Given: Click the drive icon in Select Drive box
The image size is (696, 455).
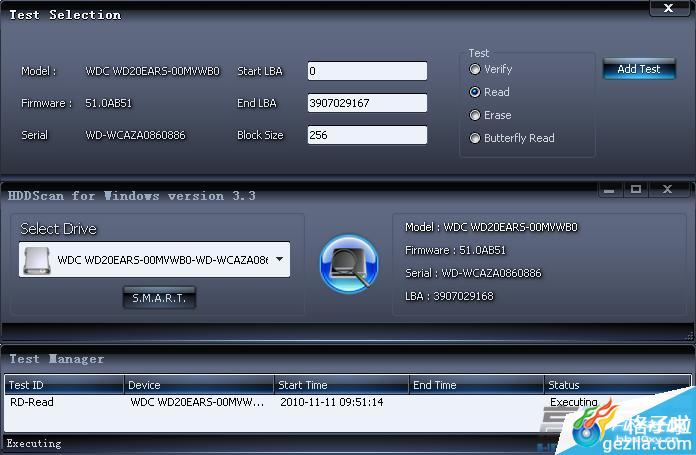Looking at the screenshot, I should (x=37, y=260).
